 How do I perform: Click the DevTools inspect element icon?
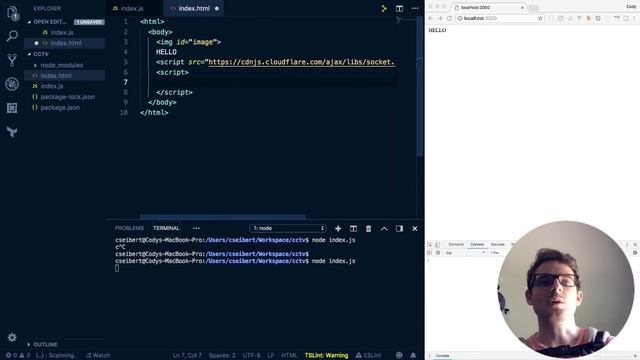click(x=430, y=244)
